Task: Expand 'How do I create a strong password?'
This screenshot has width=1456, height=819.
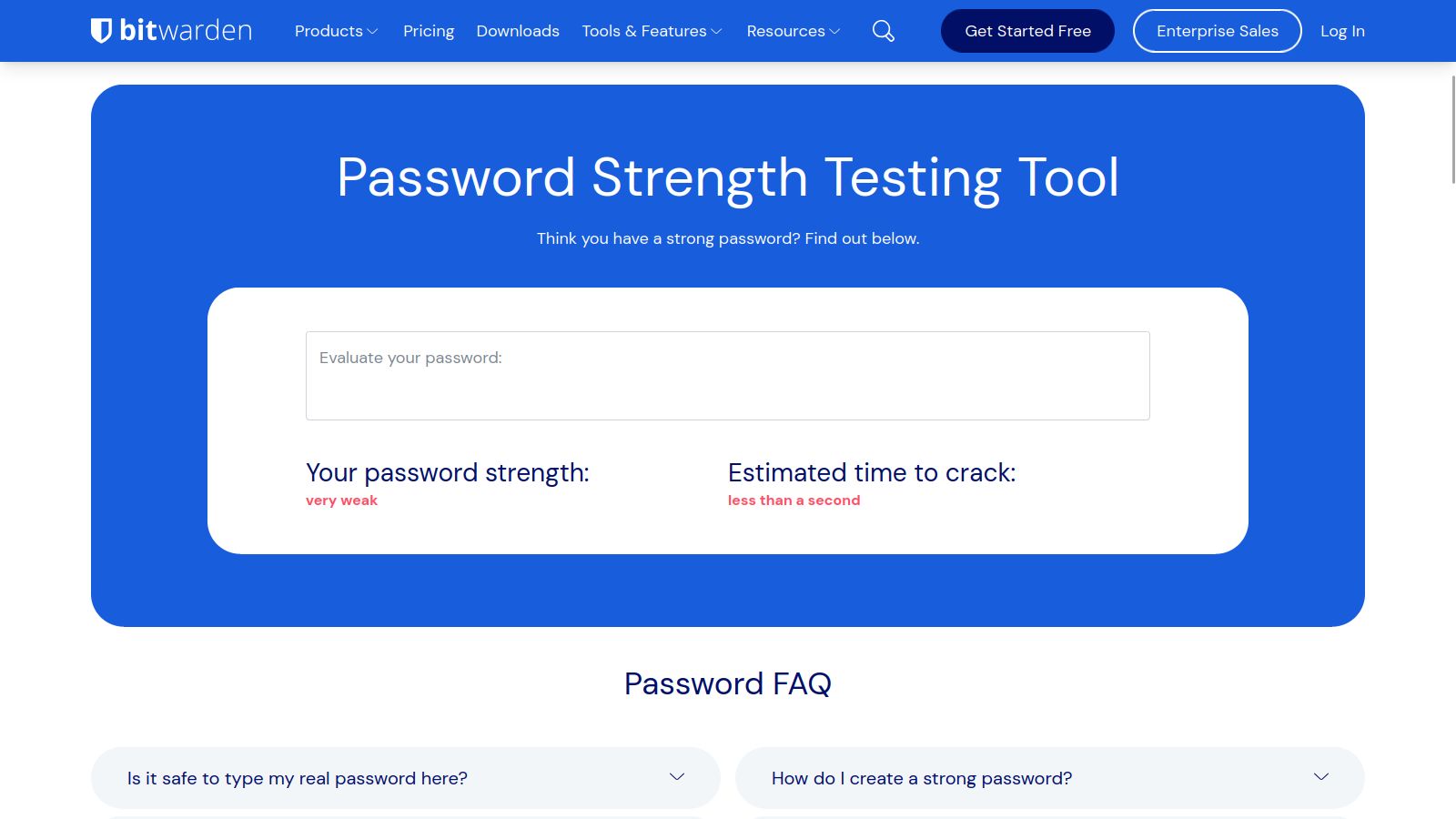Action: click(921, 778)
